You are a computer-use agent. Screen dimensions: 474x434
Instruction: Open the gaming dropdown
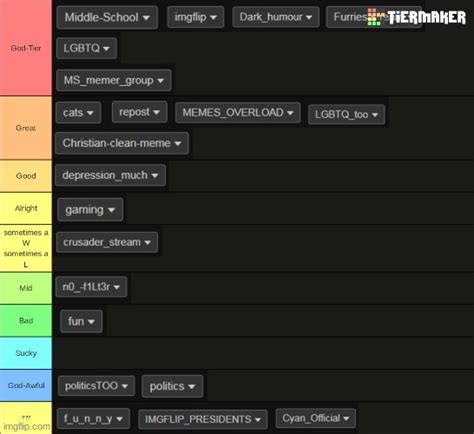point(90,210)
